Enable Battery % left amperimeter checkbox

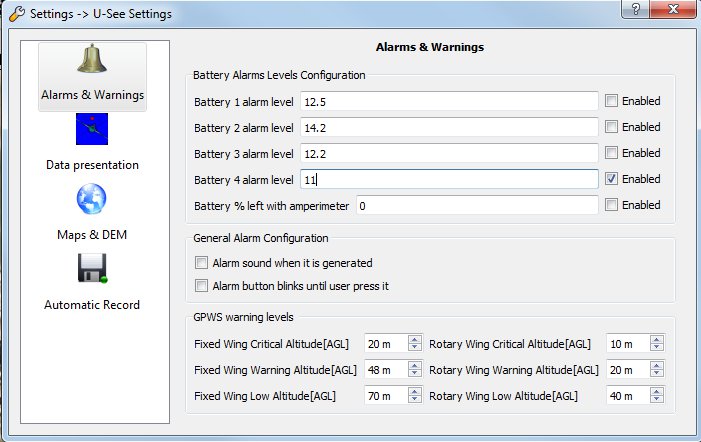(611, 205)
